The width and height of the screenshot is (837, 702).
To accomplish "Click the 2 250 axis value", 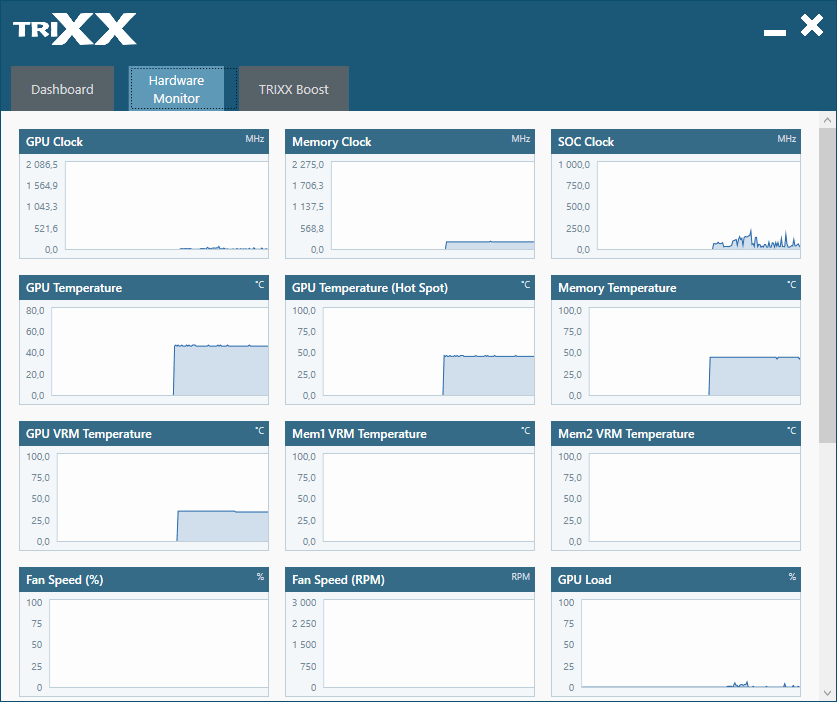I will (x=304, y=624).
